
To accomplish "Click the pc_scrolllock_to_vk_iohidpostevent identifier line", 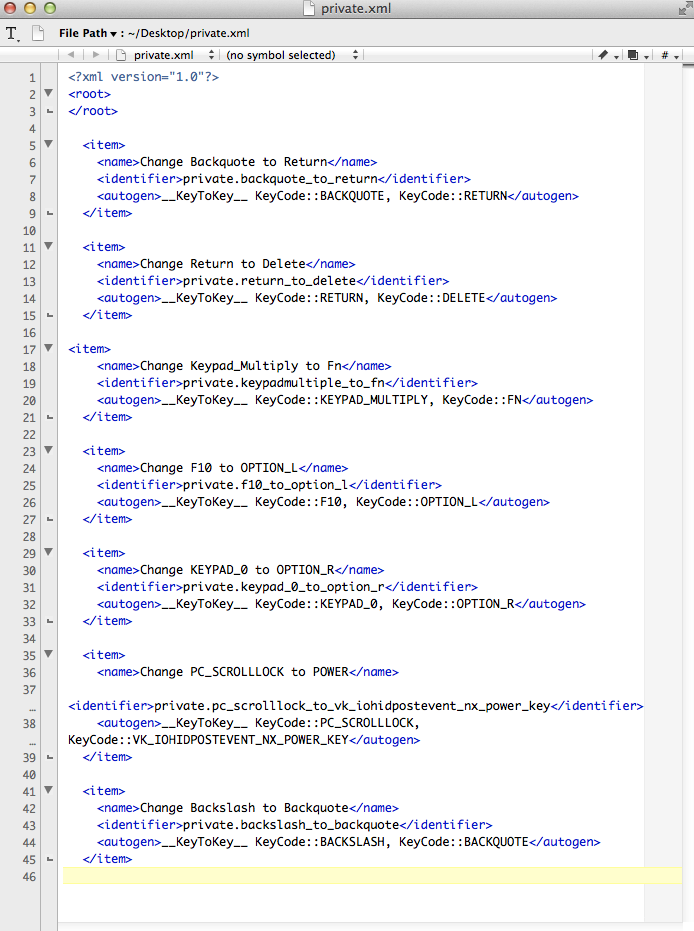I will point(356,706).
